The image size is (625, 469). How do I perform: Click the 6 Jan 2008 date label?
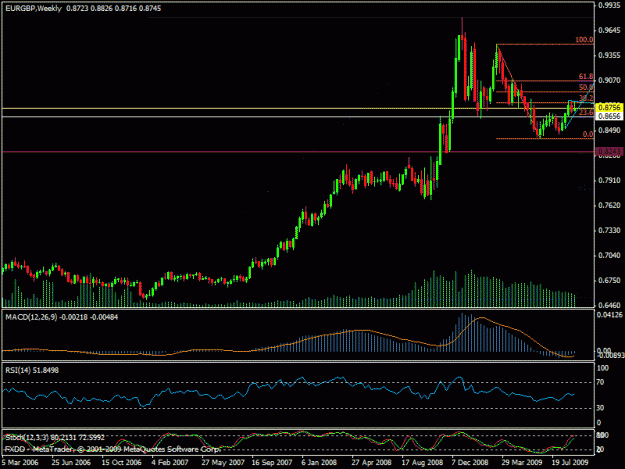coord(319,463)
